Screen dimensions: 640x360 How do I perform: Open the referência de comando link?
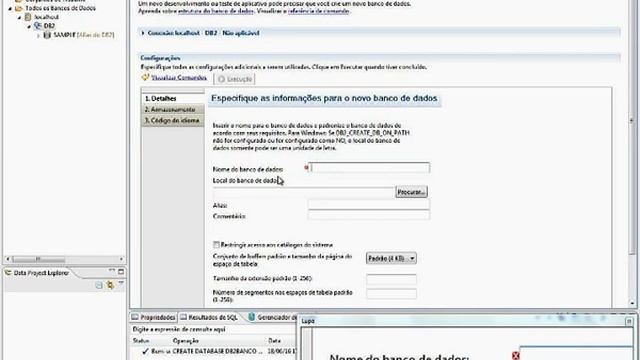318,11
